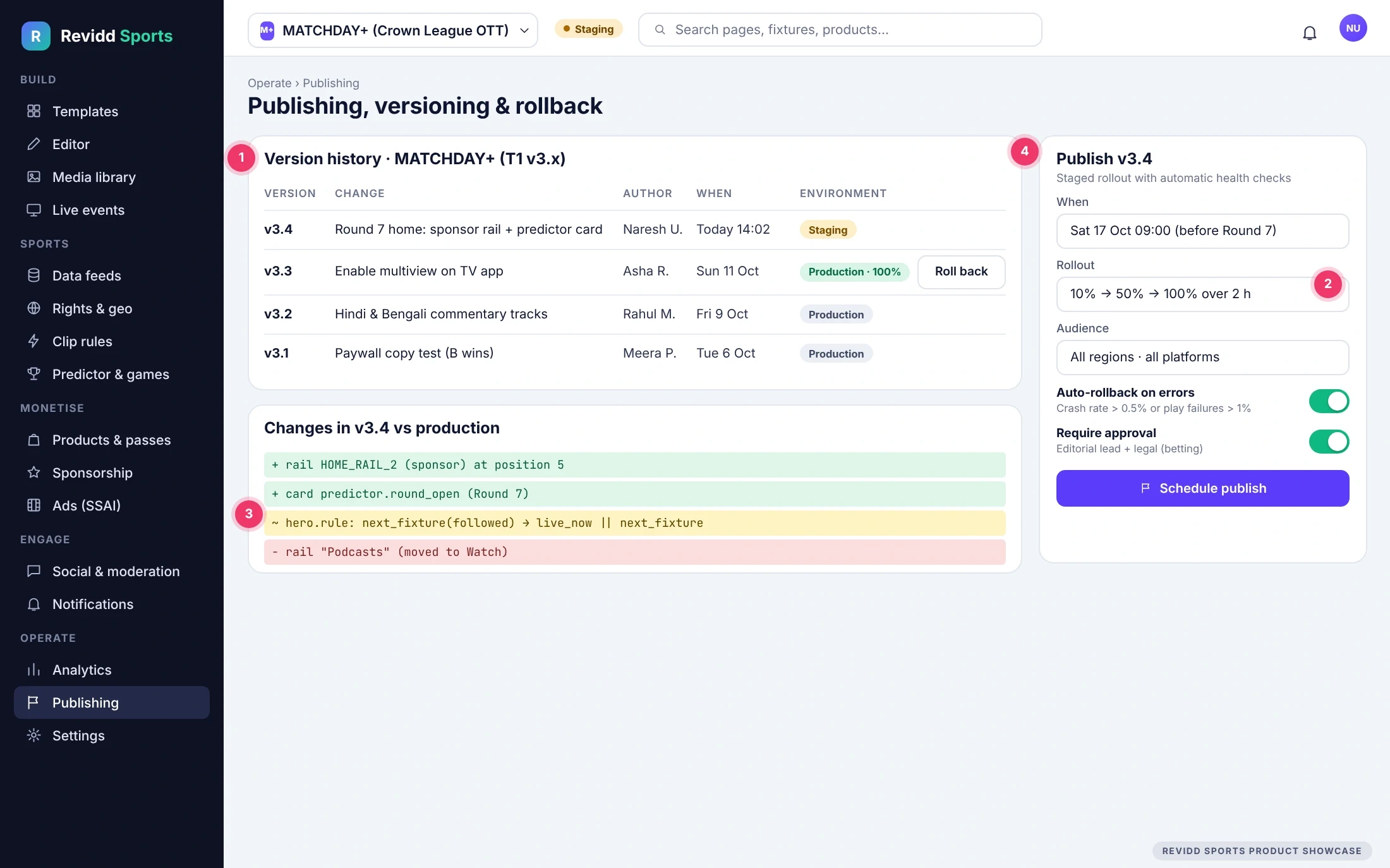Click the v3.2 Production badge

[836, 315]
